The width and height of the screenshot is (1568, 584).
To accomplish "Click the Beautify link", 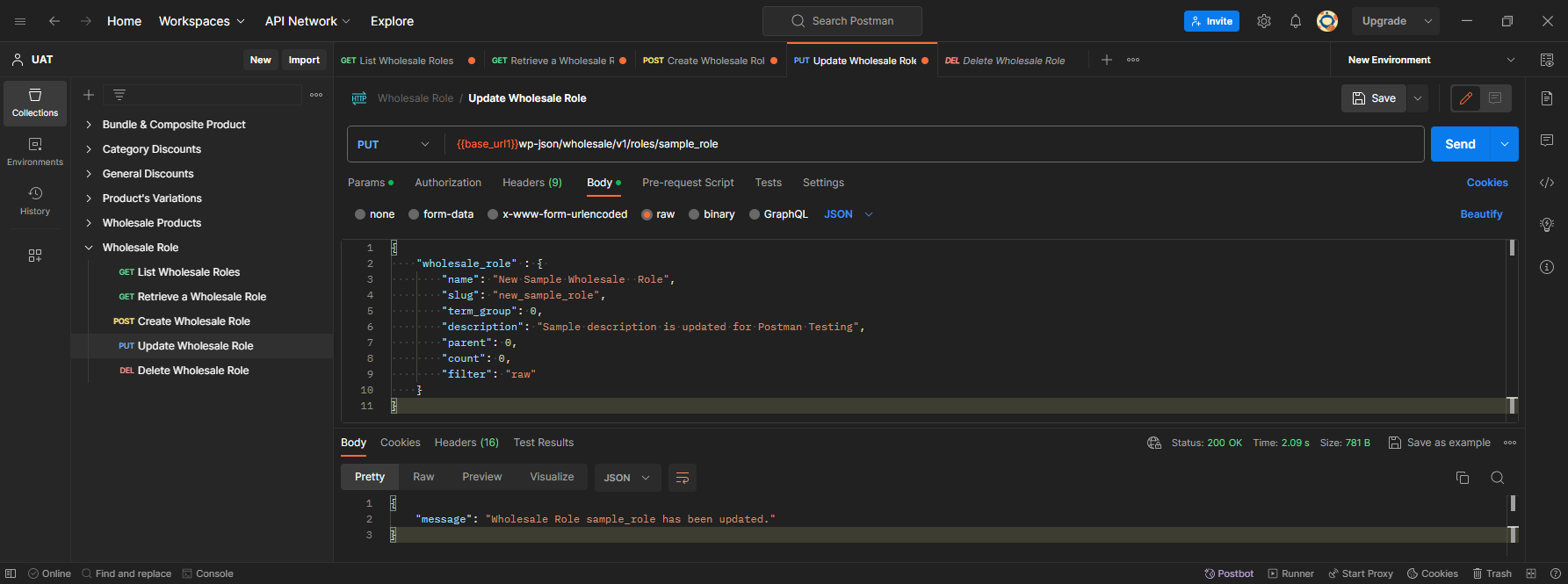I will point(1481,214).
